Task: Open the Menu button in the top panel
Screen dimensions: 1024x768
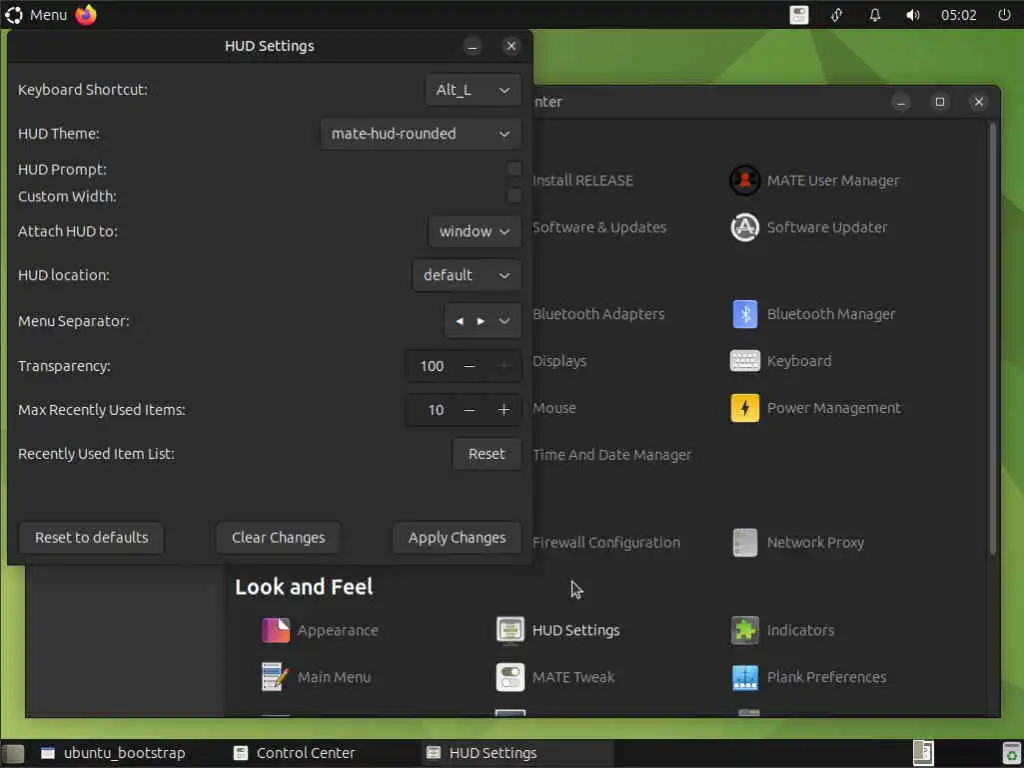Action: pyautogui.click(x=37, y=14)
